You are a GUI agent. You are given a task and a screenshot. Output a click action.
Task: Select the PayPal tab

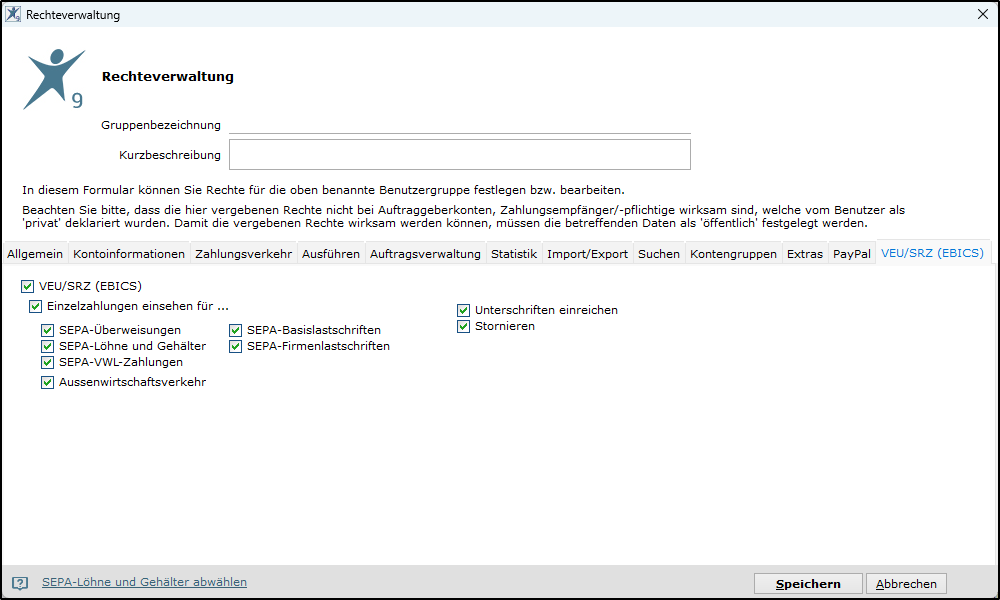tap(852, 254)
